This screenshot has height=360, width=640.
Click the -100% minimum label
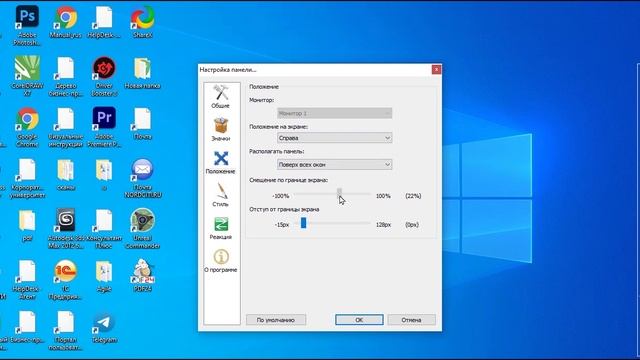coord(281,196)
